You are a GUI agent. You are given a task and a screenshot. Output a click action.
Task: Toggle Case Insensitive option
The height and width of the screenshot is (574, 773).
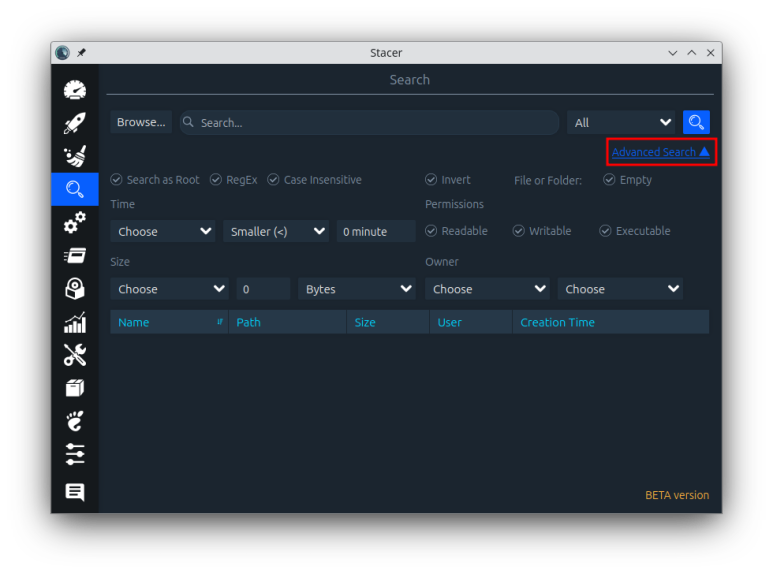315,180
